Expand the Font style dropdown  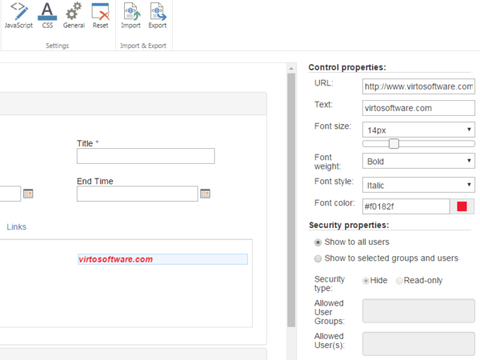pos(418,185)
